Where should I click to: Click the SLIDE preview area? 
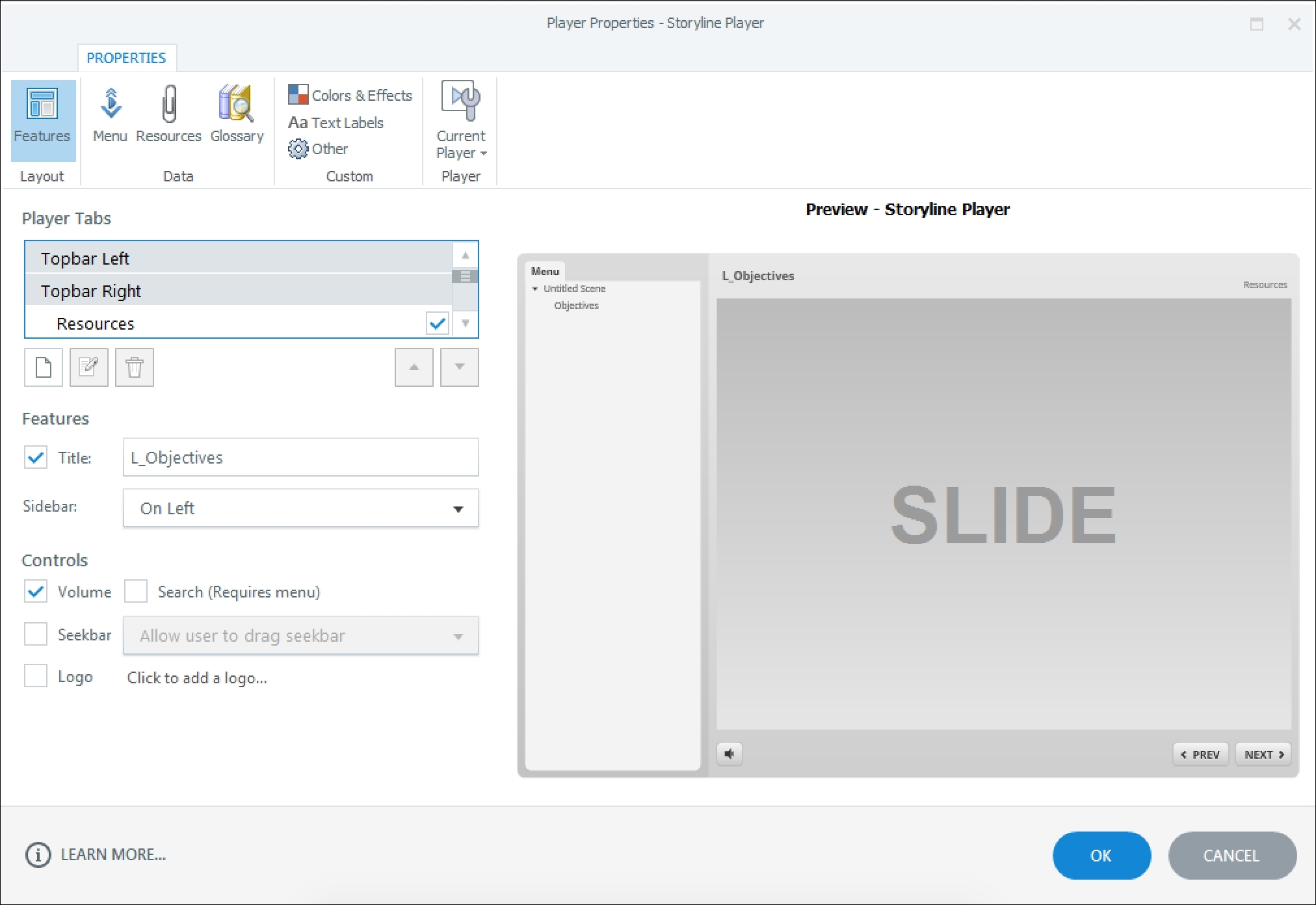(1003, 514)
